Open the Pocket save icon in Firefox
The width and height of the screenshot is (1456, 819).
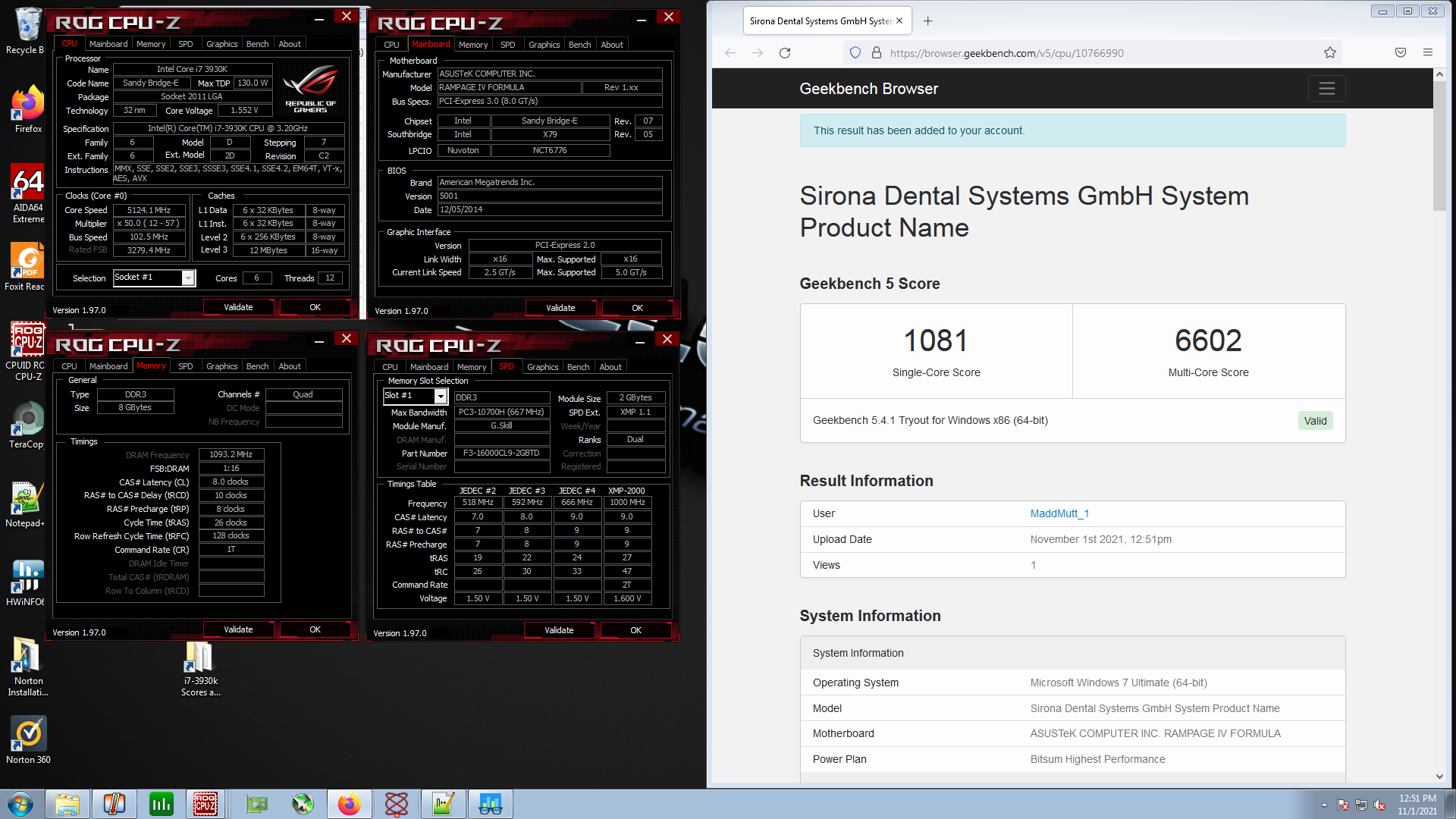point(1401,53)
